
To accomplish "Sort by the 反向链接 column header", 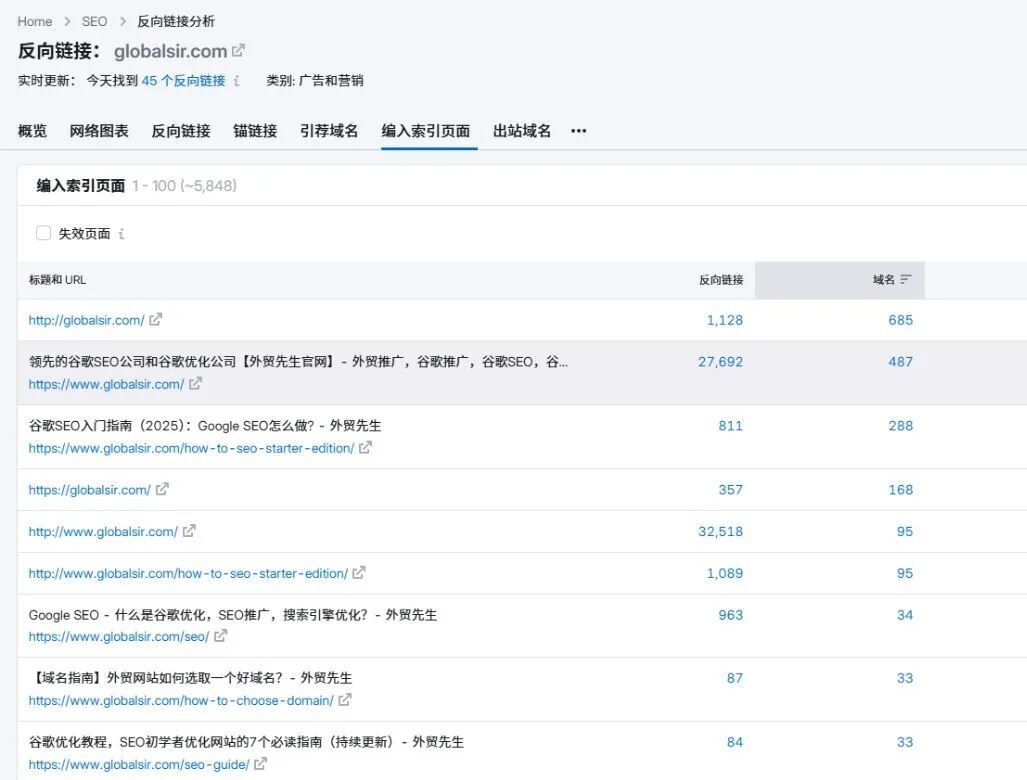I will (721, 280).
